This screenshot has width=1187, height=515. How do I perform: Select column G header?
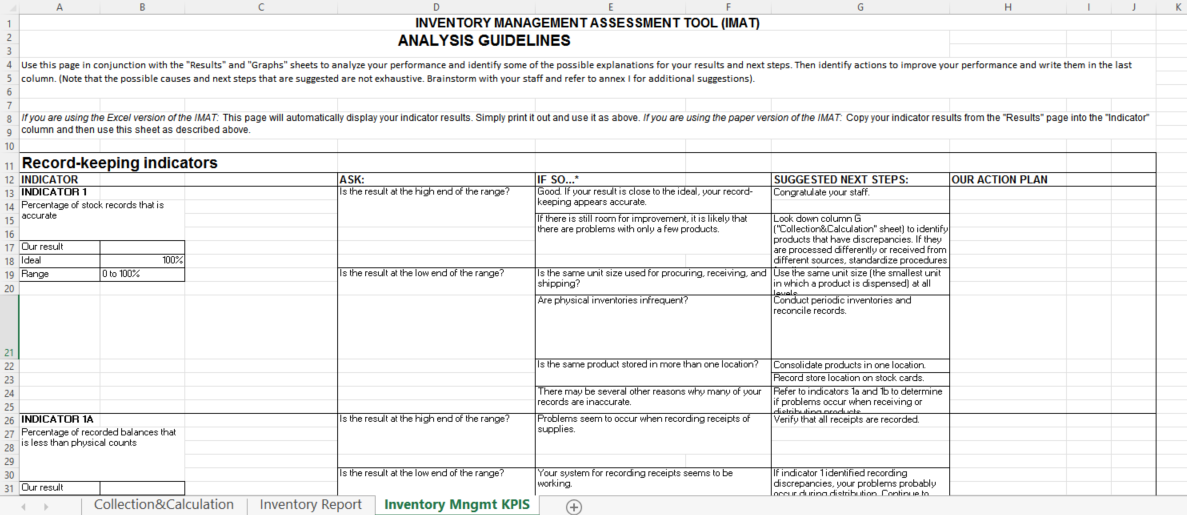click(x=860, y=7)
